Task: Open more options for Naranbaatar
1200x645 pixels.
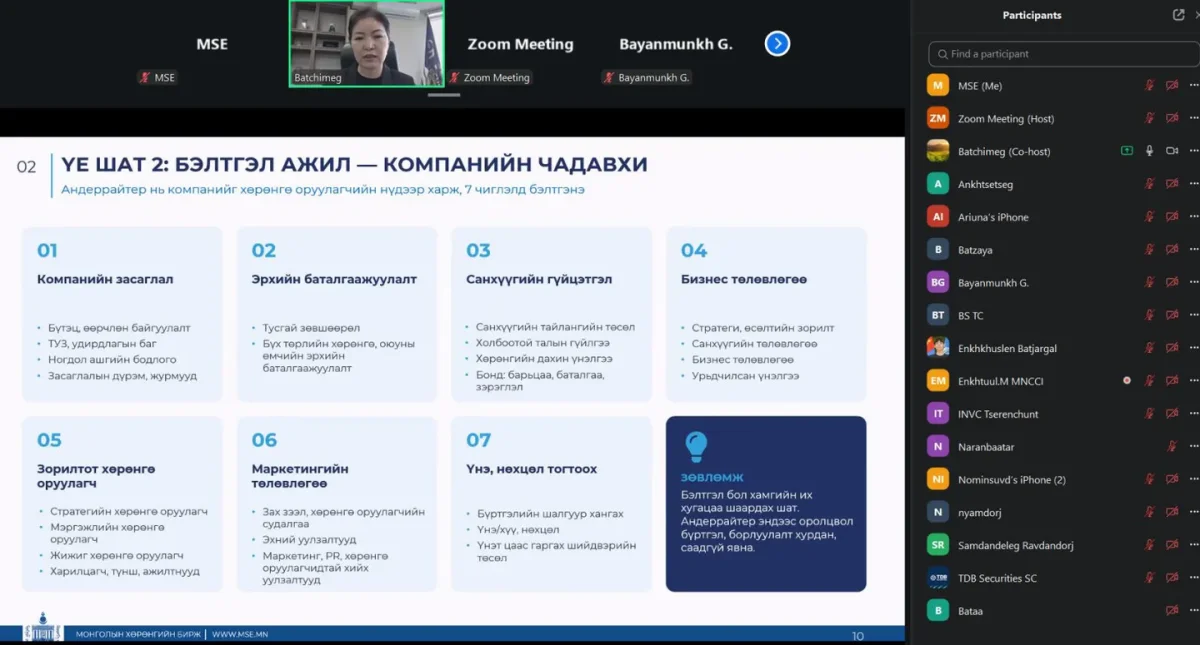Action: tap(1193, 447)
